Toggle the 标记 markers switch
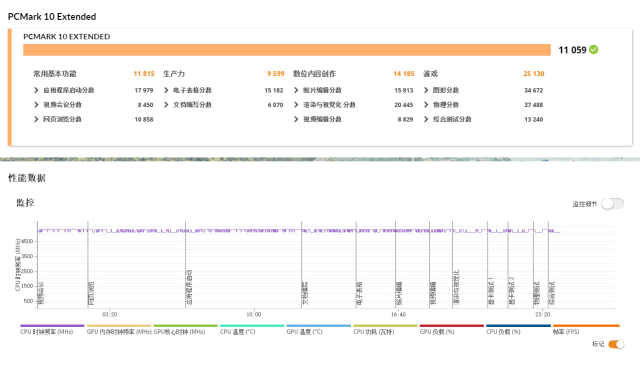 (x=616, y=344)
